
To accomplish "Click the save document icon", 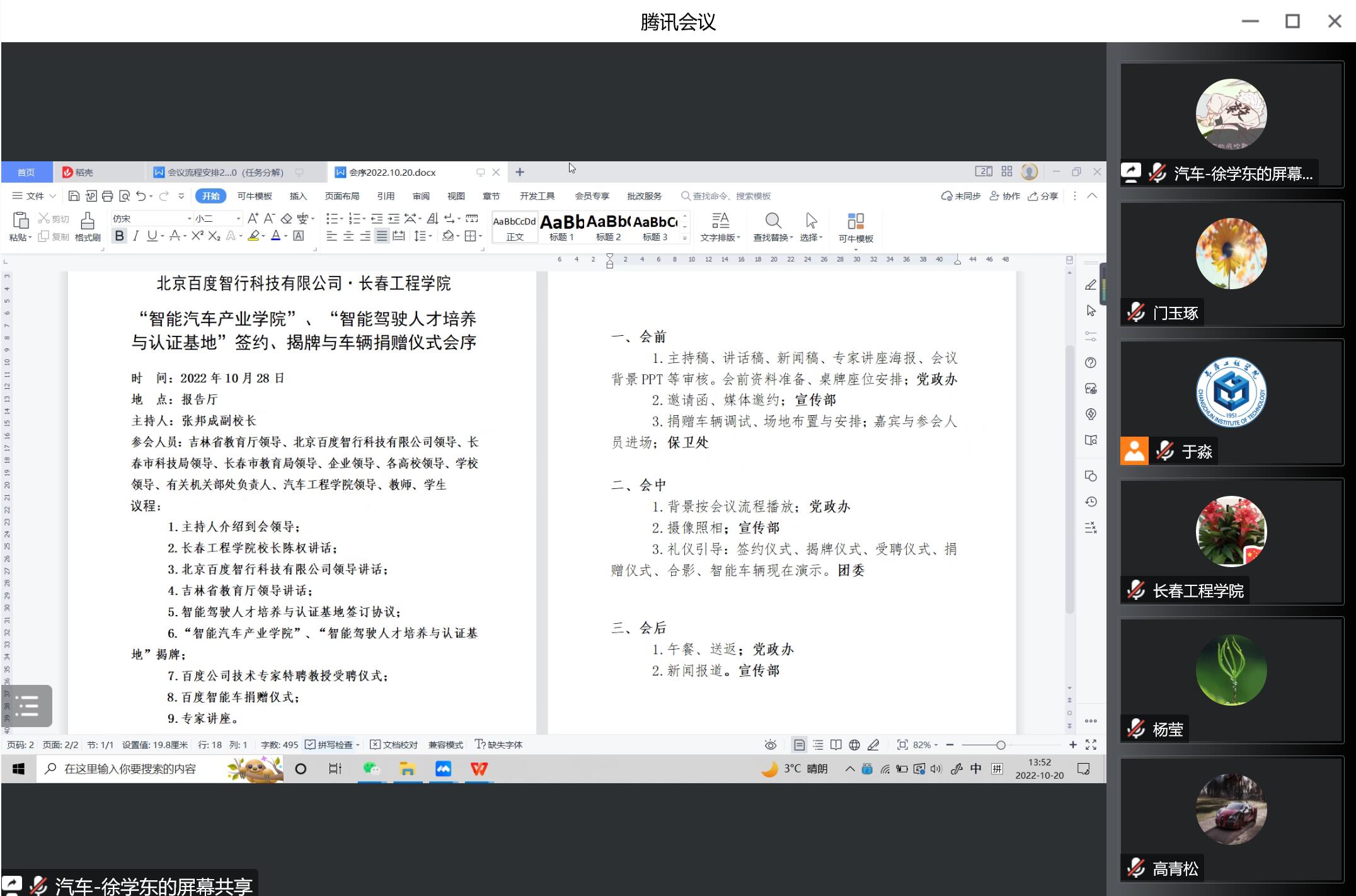I will (x=74, y=196).
